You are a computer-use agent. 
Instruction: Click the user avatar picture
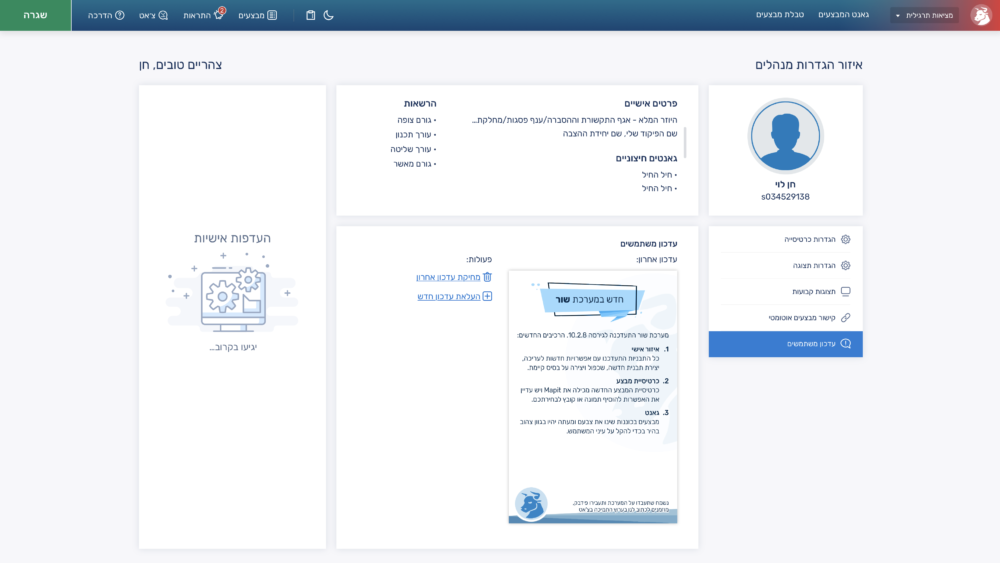785,136
